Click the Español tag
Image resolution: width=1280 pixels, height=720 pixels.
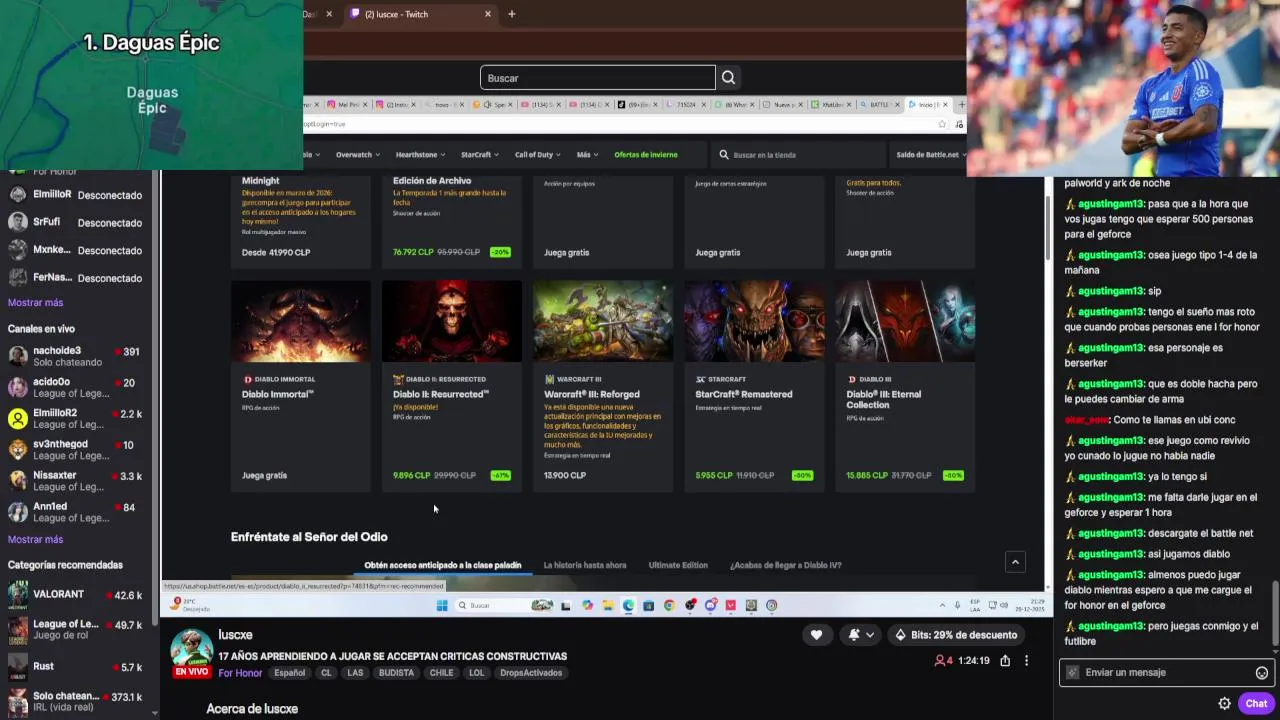point(290,673)
